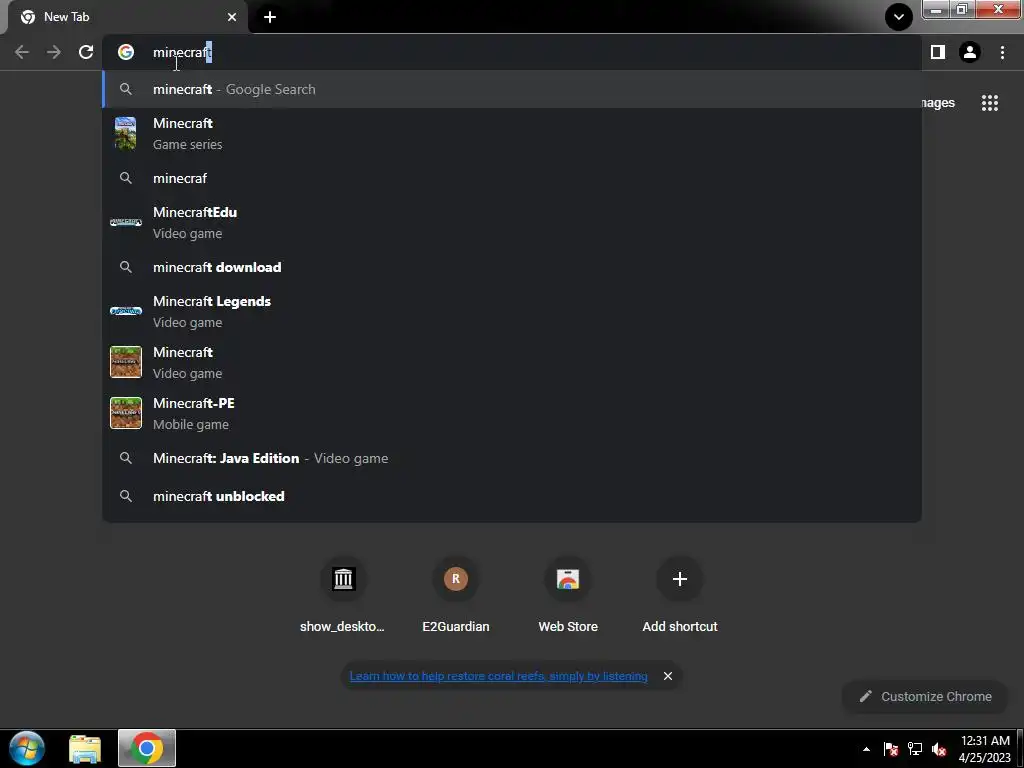Choose the Minecraft Legends suggestion
1024x768 pixels.
click(x=512, y=312)
